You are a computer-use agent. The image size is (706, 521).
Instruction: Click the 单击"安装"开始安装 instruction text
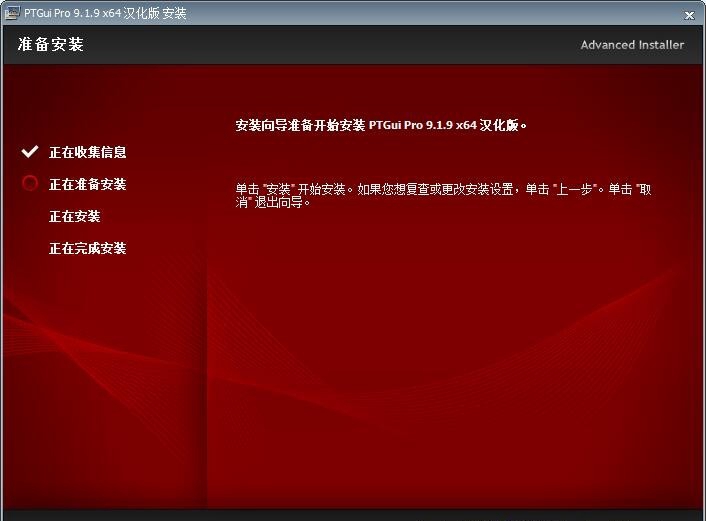coord(444,195)
